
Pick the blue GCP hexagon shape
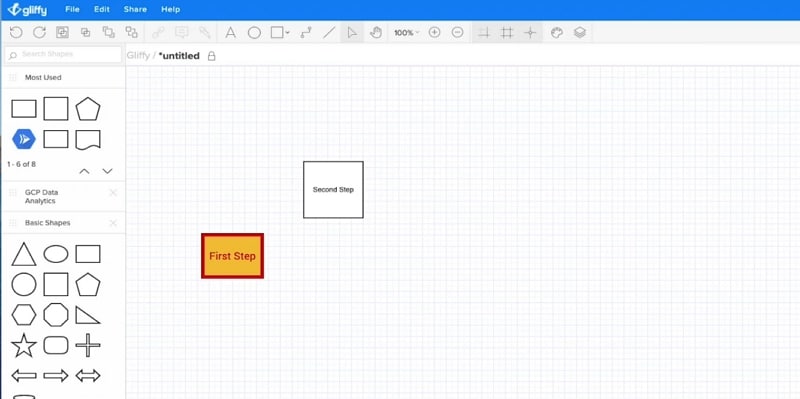24,139
